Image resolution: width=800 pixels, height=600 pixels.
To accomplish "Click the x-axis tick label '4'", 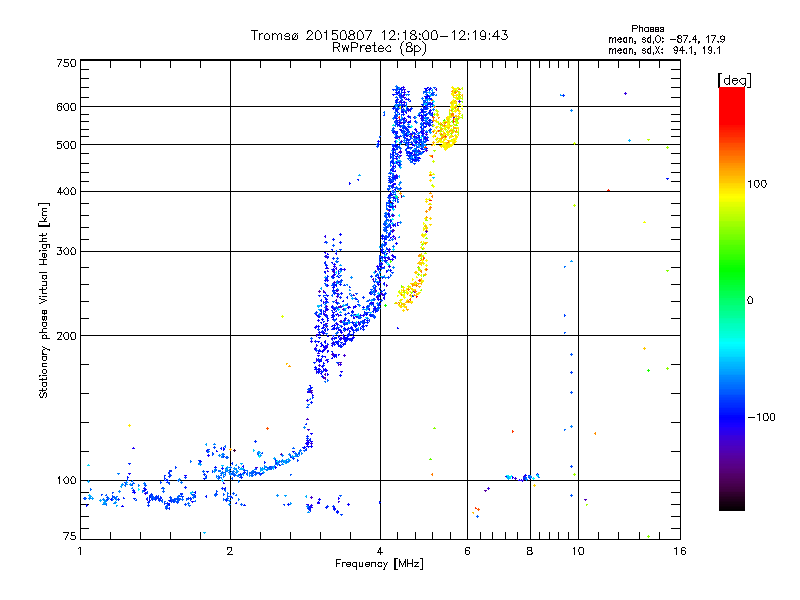I will pyautogui.click(x=380, y=551).
